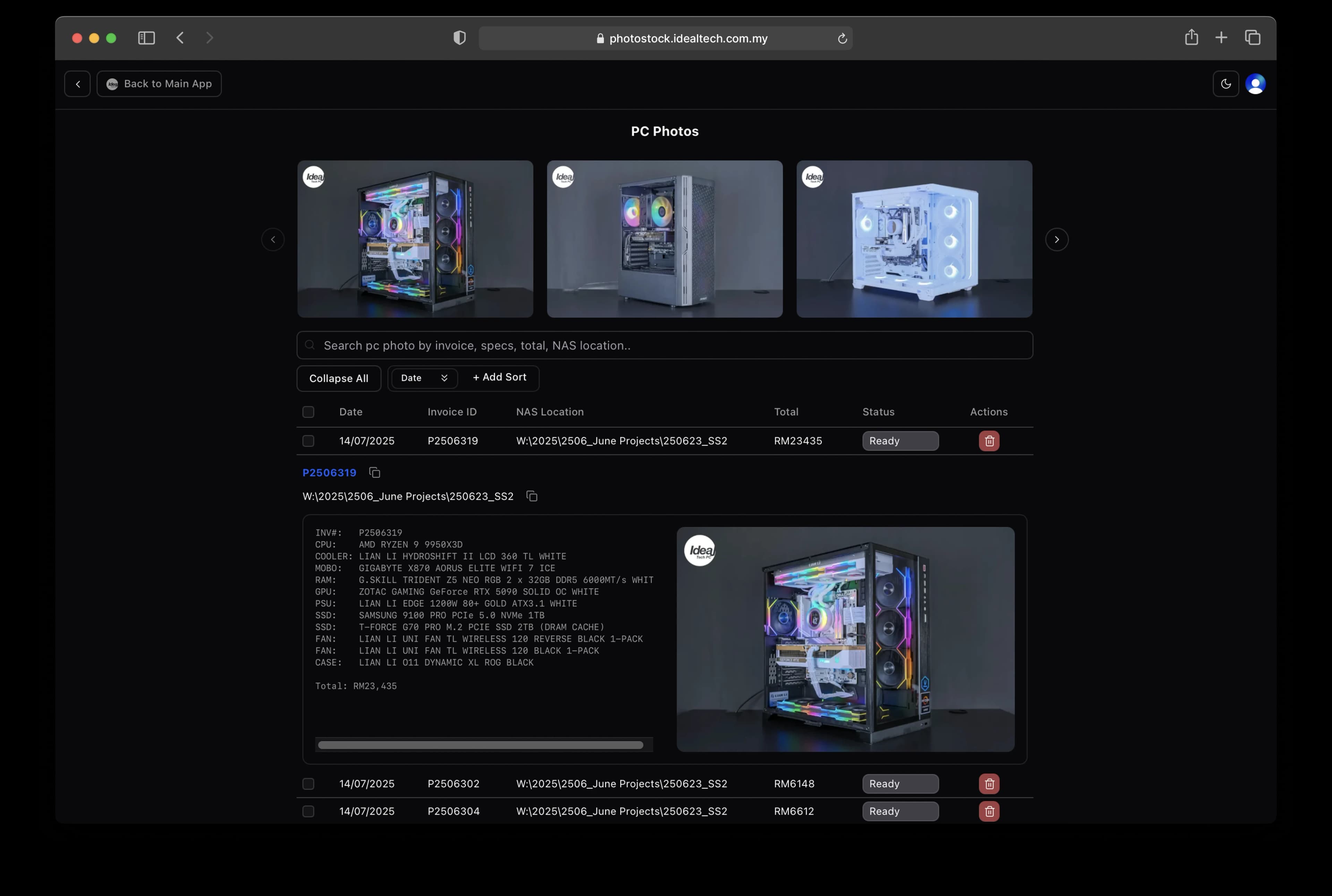This screenshot has height=896, width=1332.
Task: Open Status dropdown for P2506302
Action: pos(900,784)
